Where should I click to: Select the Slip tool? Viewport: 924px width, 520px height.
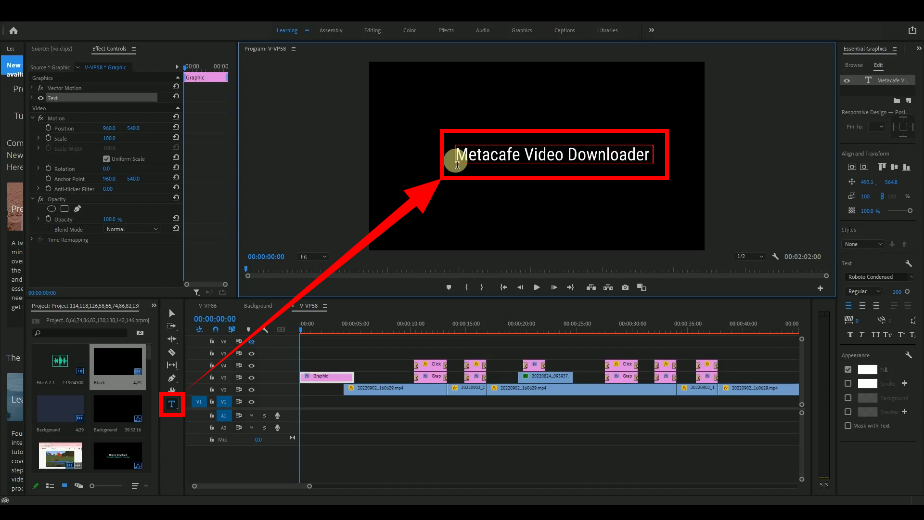[171, 365]
